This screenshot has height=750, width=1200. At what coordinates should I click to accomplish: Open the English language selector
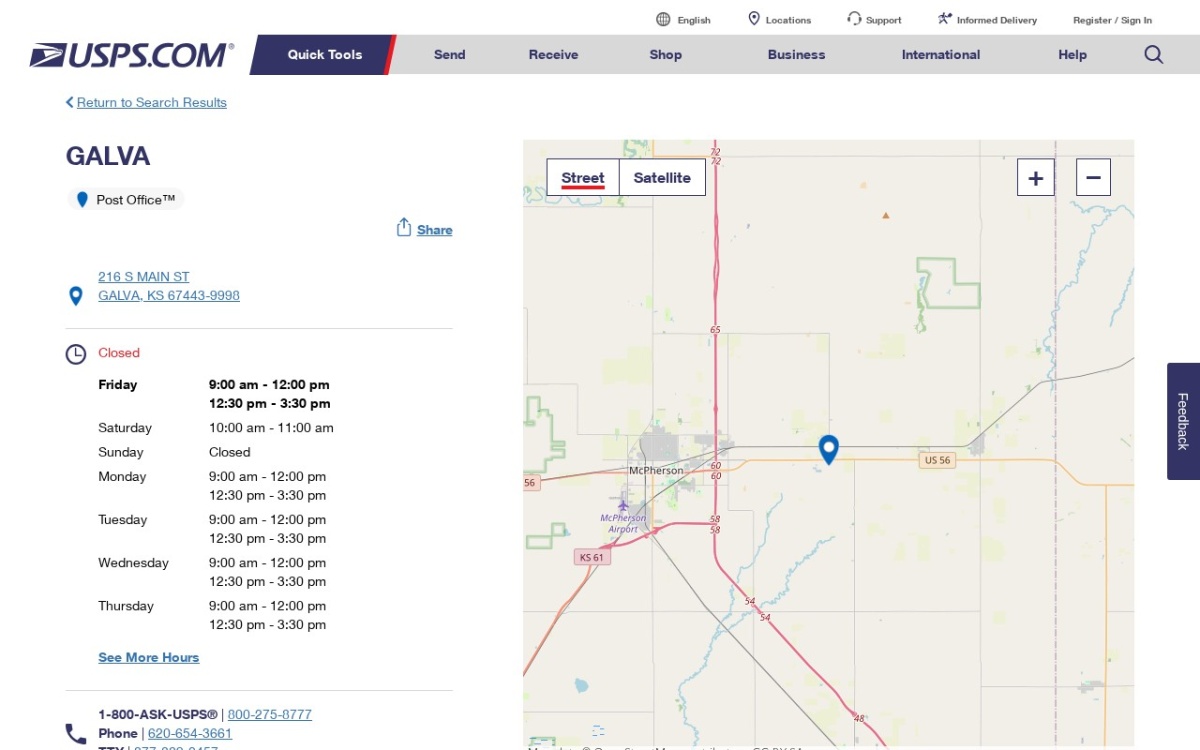pos(694,20)
